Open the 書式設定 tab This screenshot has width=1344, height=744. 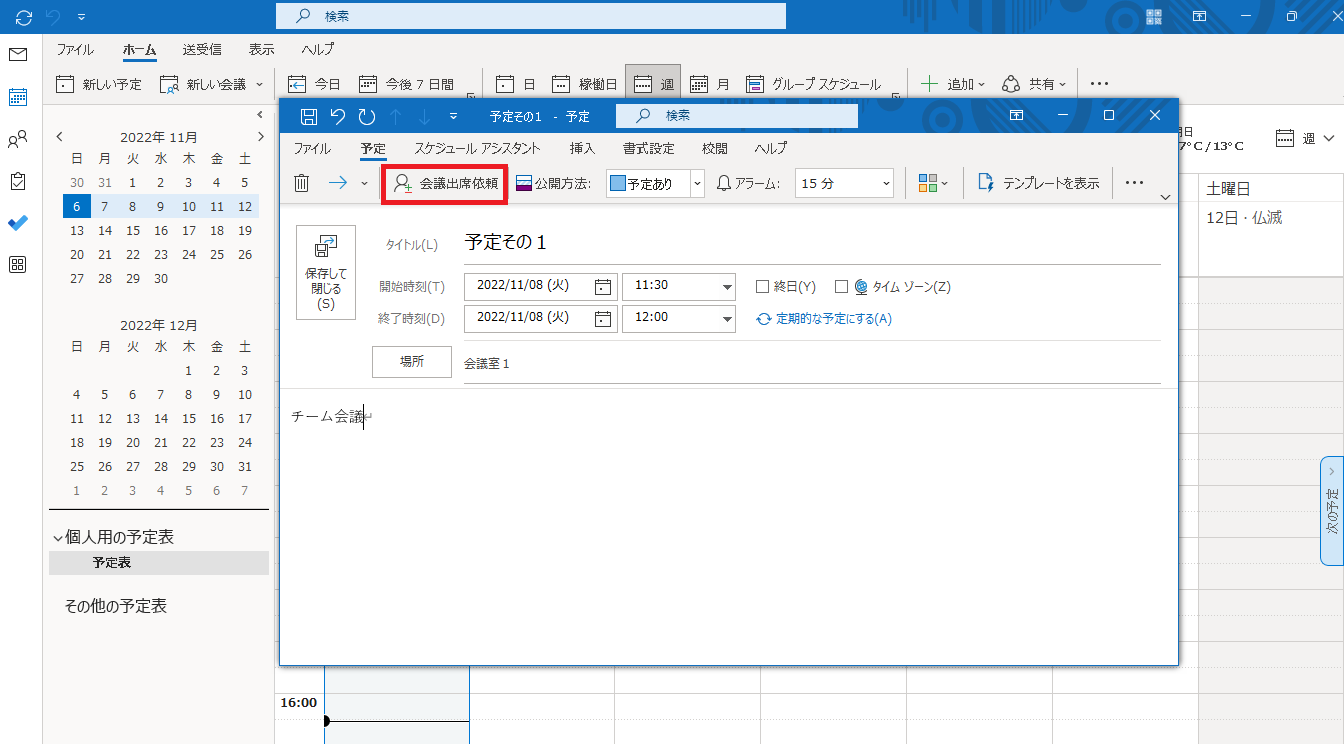[x=648, y=148]
